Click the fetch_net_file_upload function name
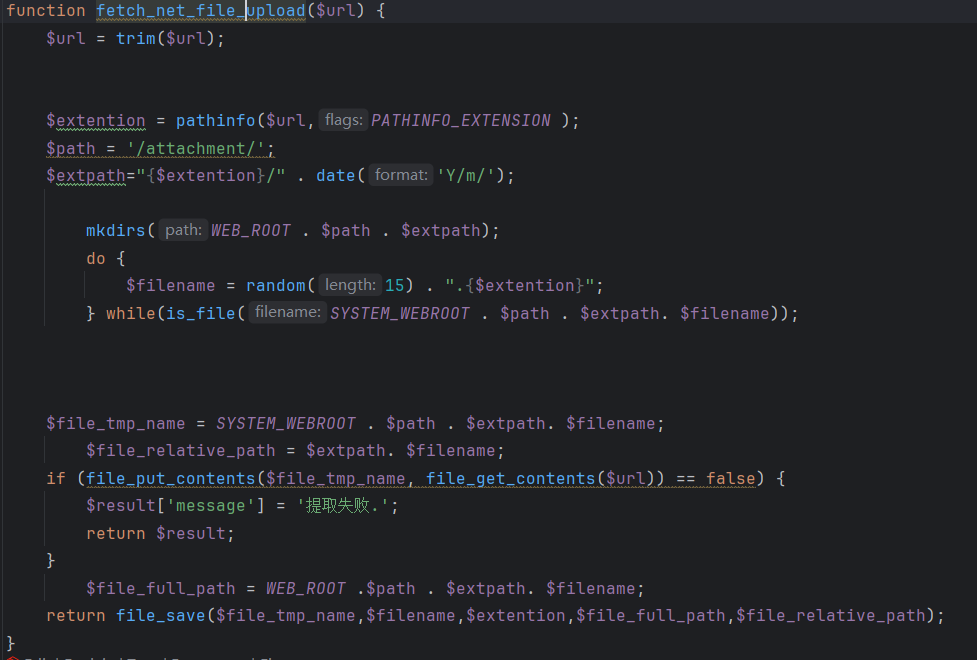This screenshot has width=977, height=660. point(200,11)
